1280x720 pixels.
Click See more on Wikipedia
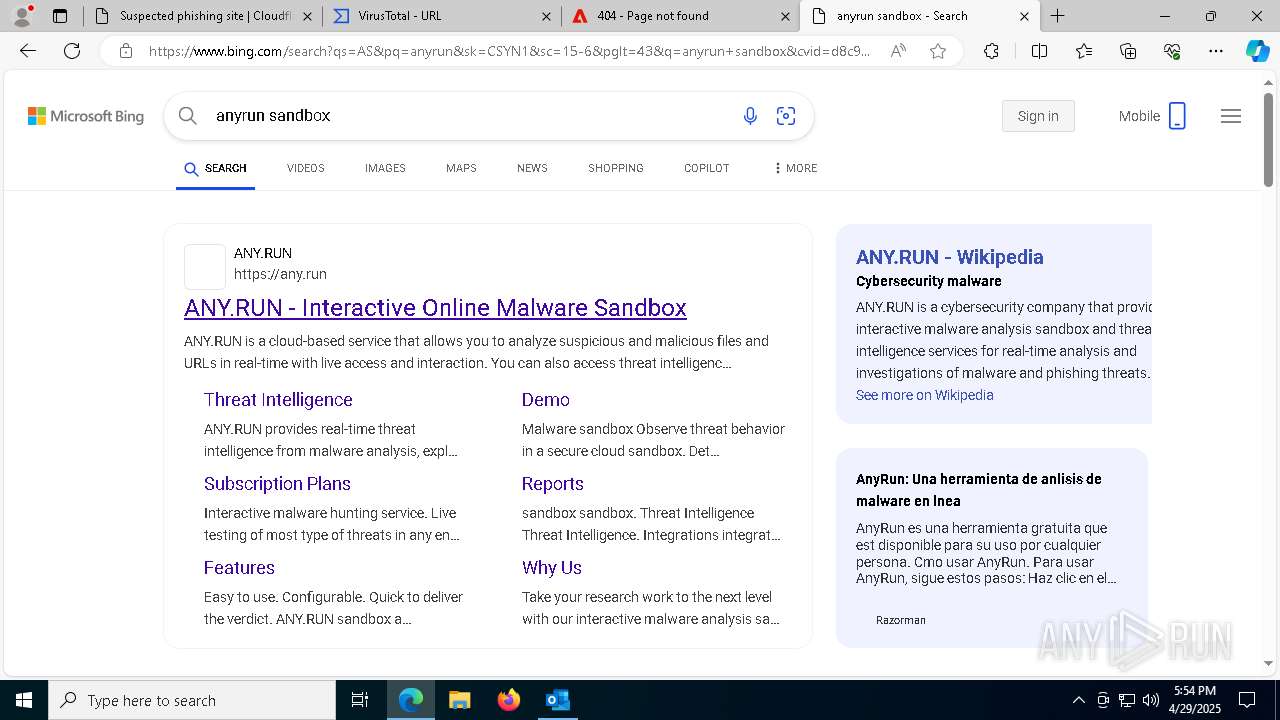click(925, 395)
